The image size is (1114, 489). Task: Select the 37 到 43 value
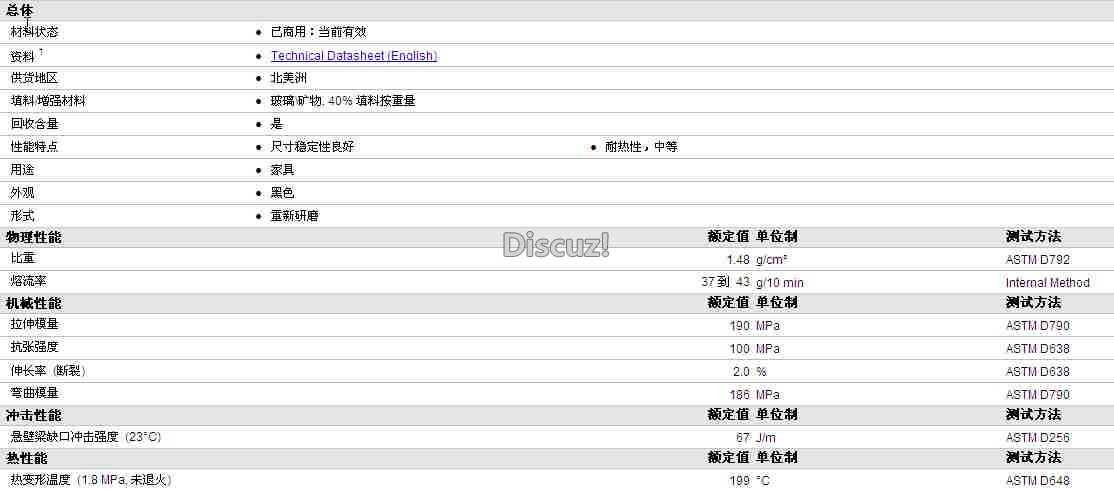pos(725,282)
